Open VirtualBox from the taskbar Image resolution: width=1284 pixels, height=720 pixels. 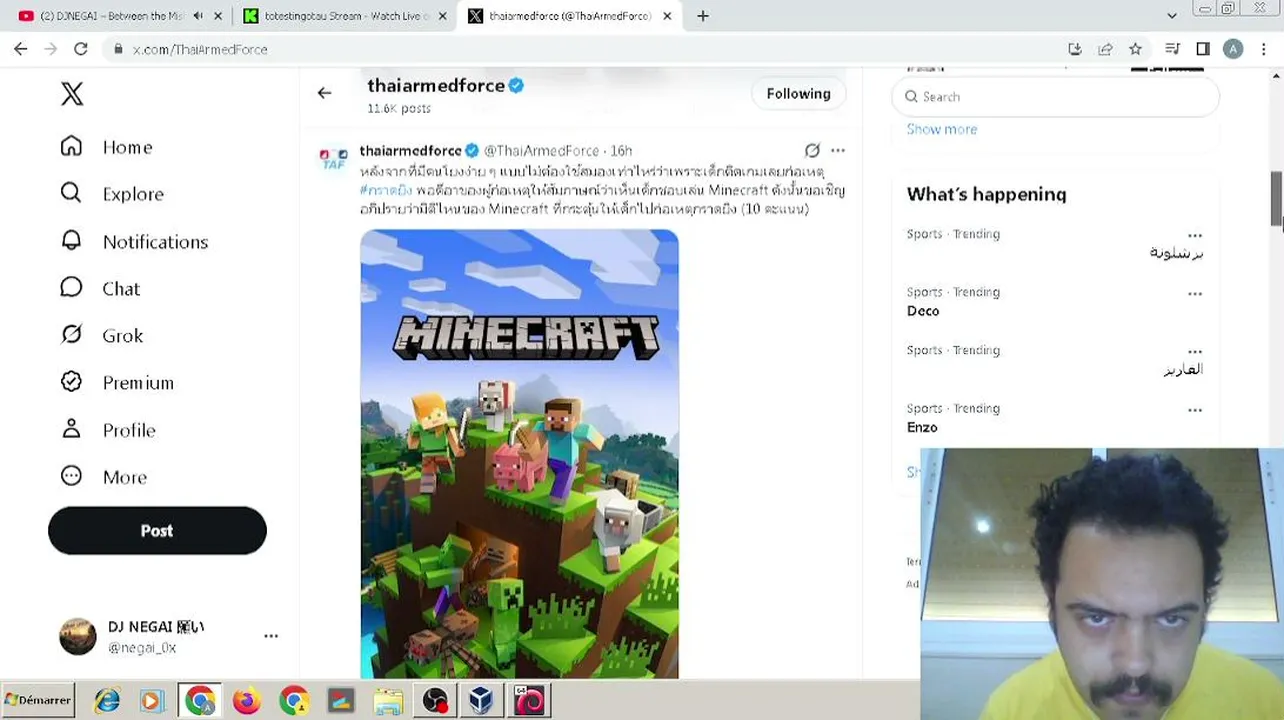(482, 701)
